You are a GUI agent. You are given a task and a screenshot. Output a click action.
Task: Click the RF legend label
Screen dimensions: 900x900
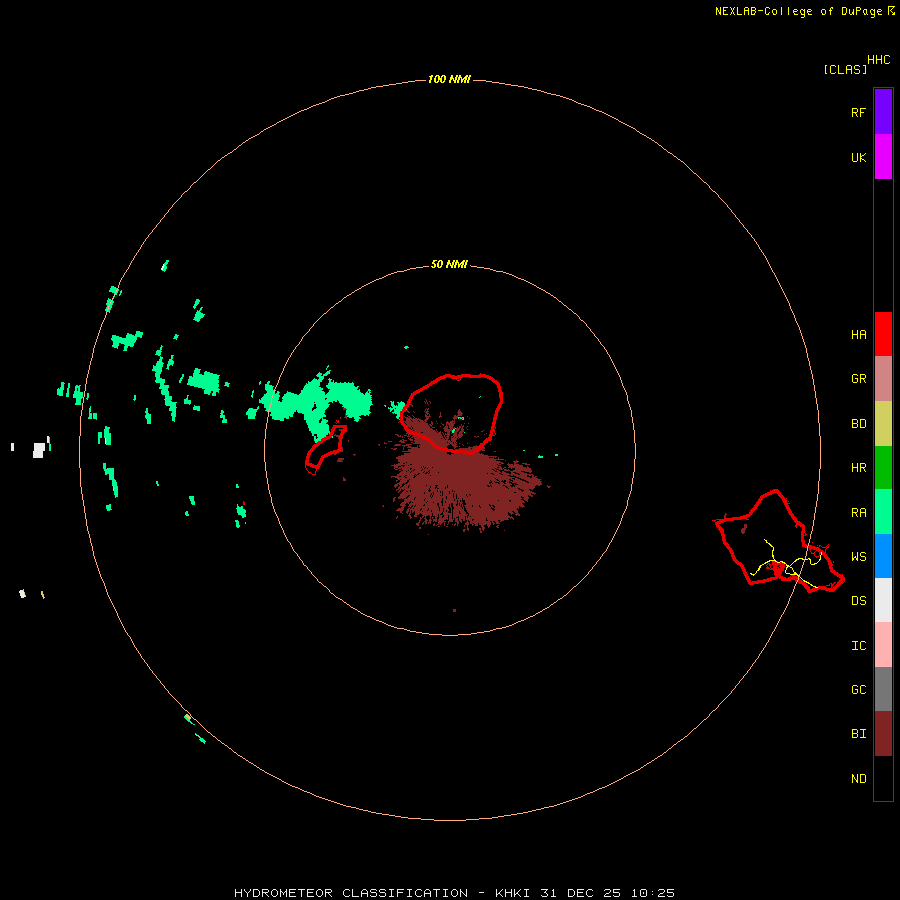tap(858, 112)
